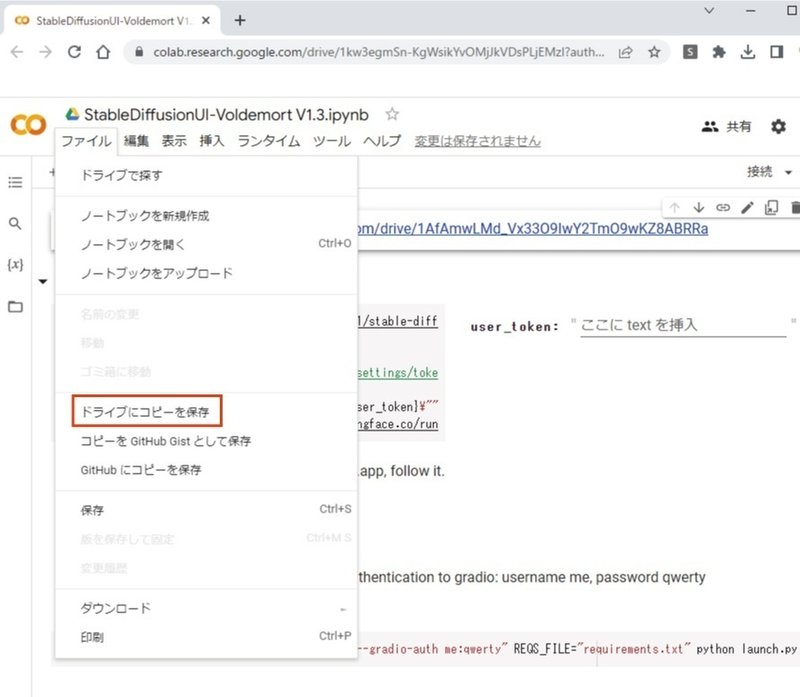Image resolution: width=800 pixels, height=697 pixels.
Task: Open the drive/1AfAmwLMd link
Action: click(x=533, y=228)
